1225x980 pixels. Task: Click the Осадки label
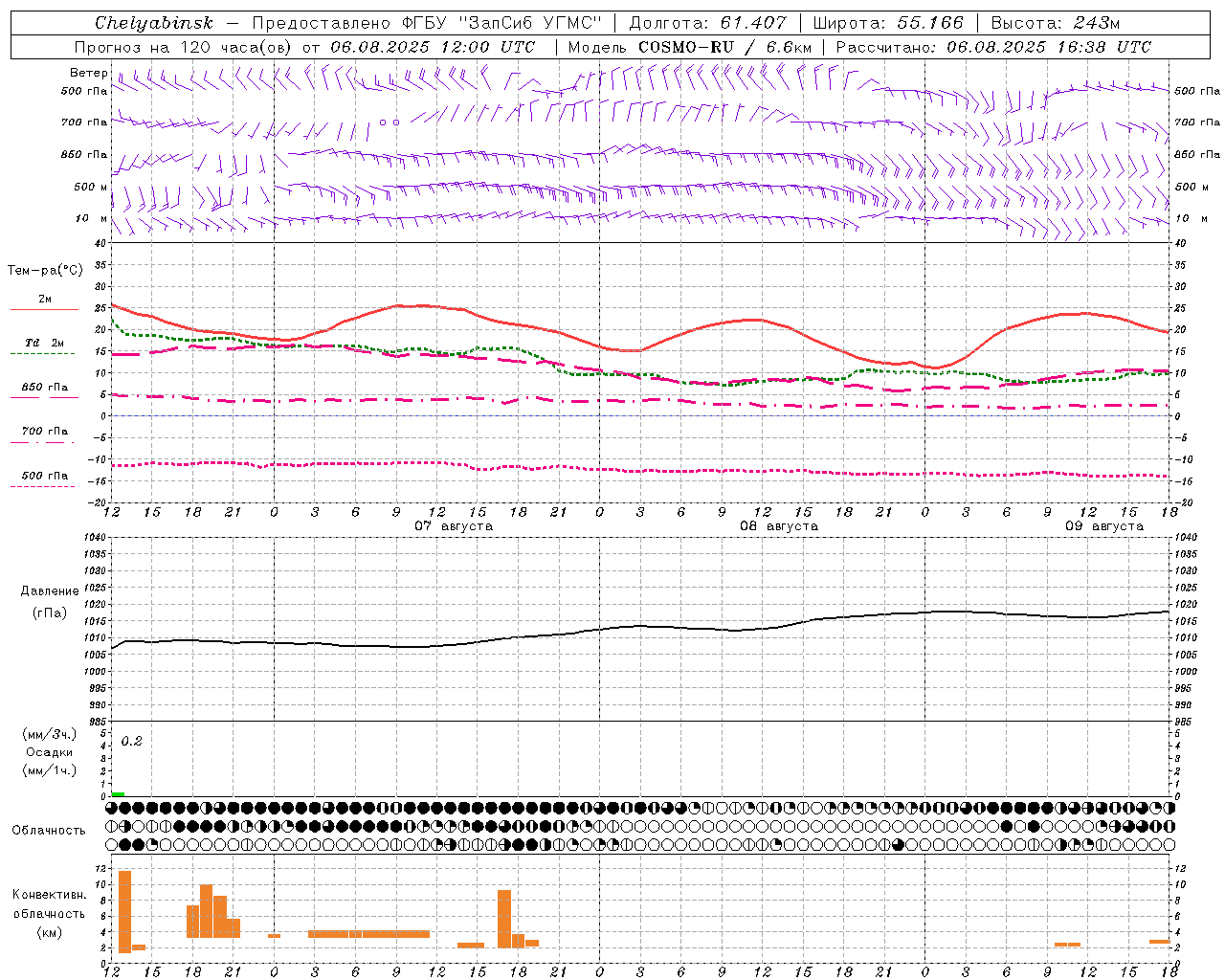[50, 752]
